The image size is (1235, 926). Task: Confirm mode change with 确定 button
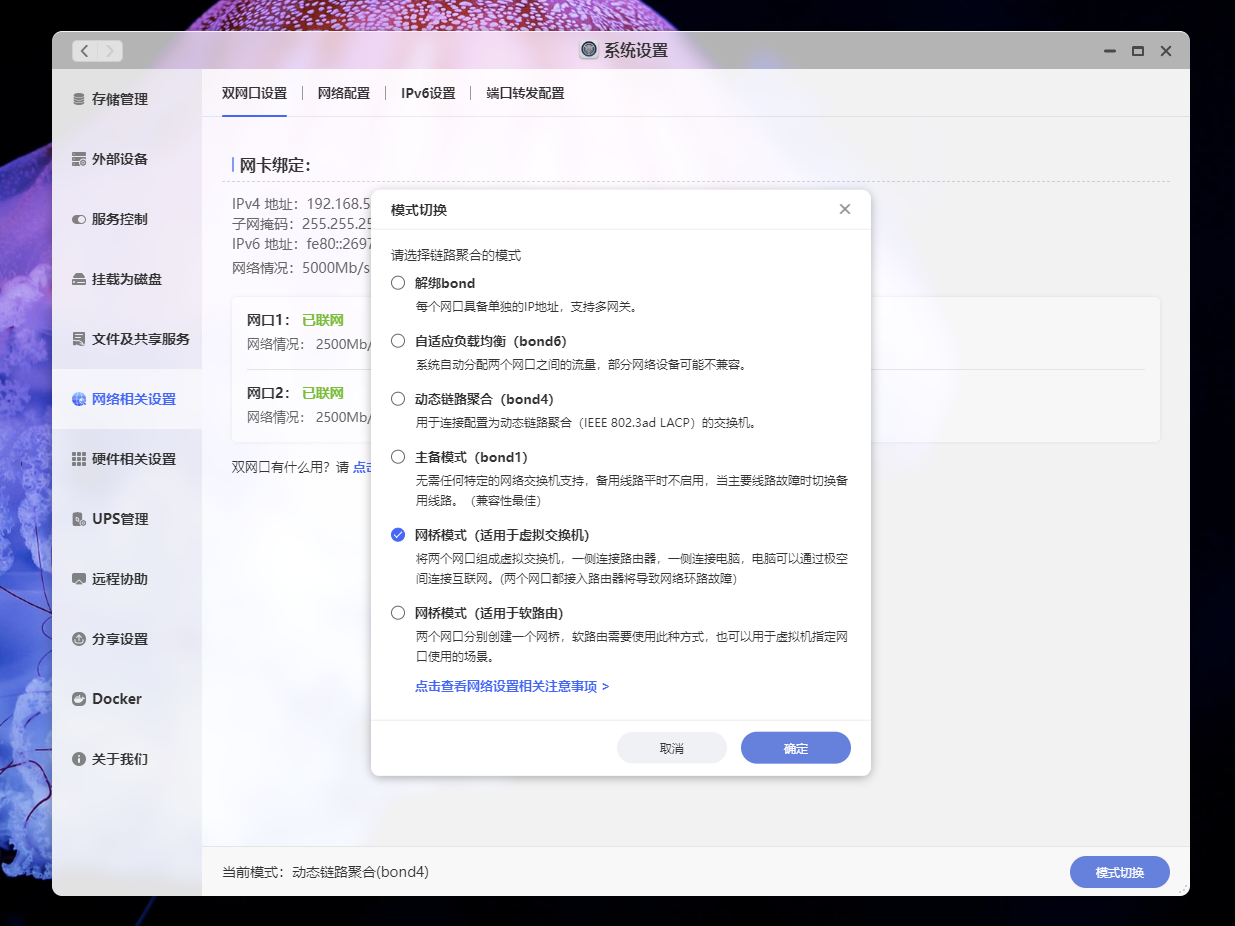click(795, 747)
